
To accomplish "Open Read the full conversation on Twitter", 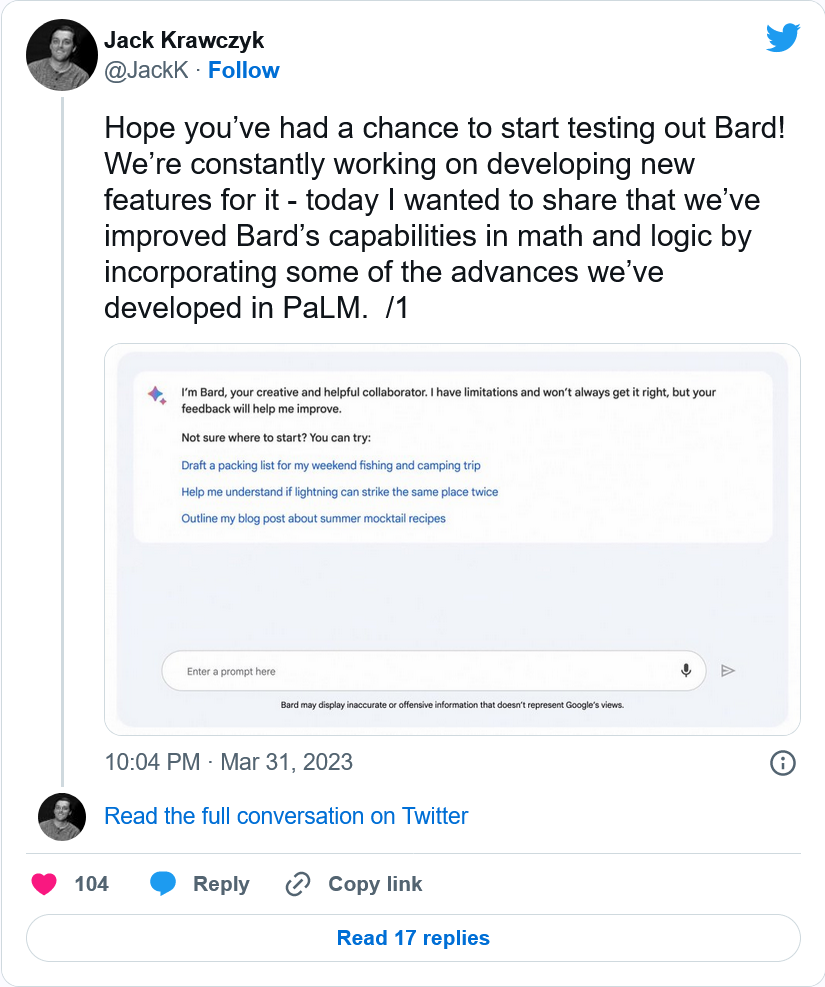I will click(286, 816).
